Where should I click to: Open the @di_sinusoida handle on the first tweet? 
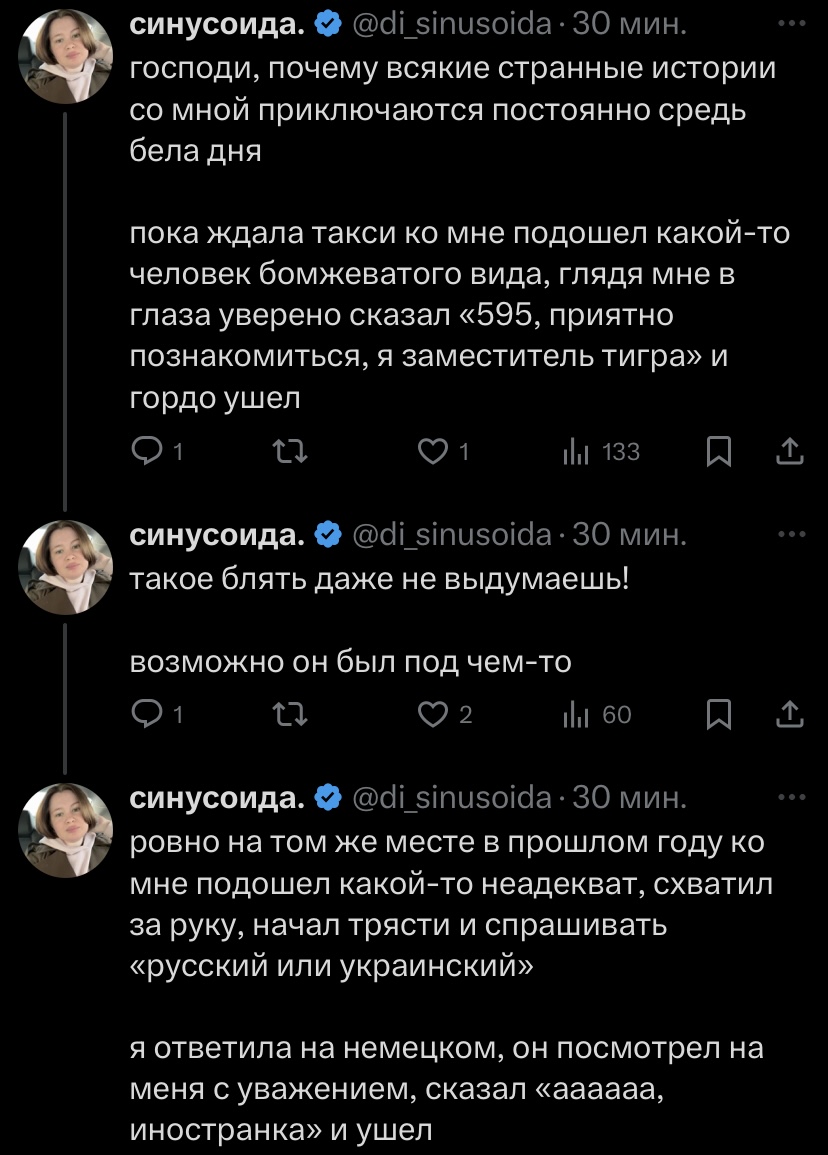454,22
